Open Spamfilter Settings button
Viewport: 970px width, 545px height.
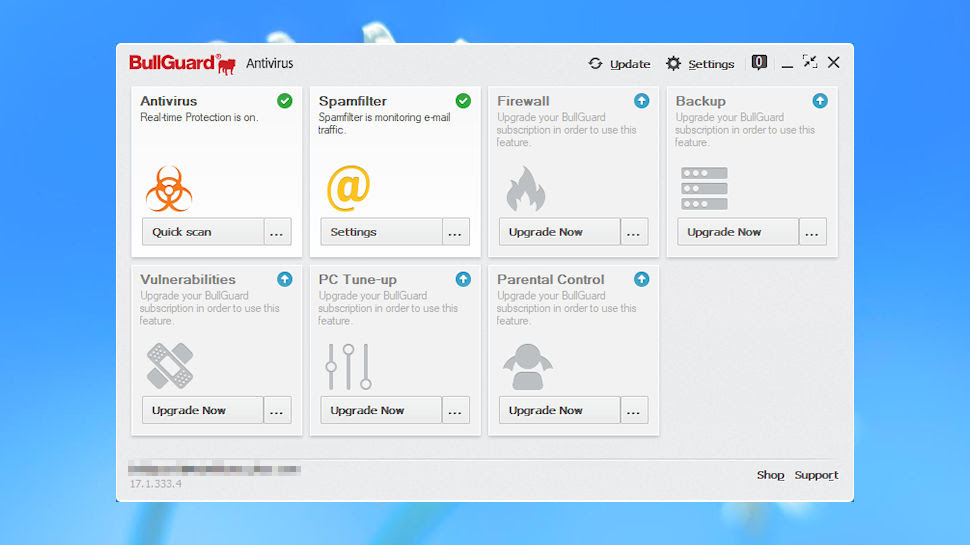click(381, 232)
